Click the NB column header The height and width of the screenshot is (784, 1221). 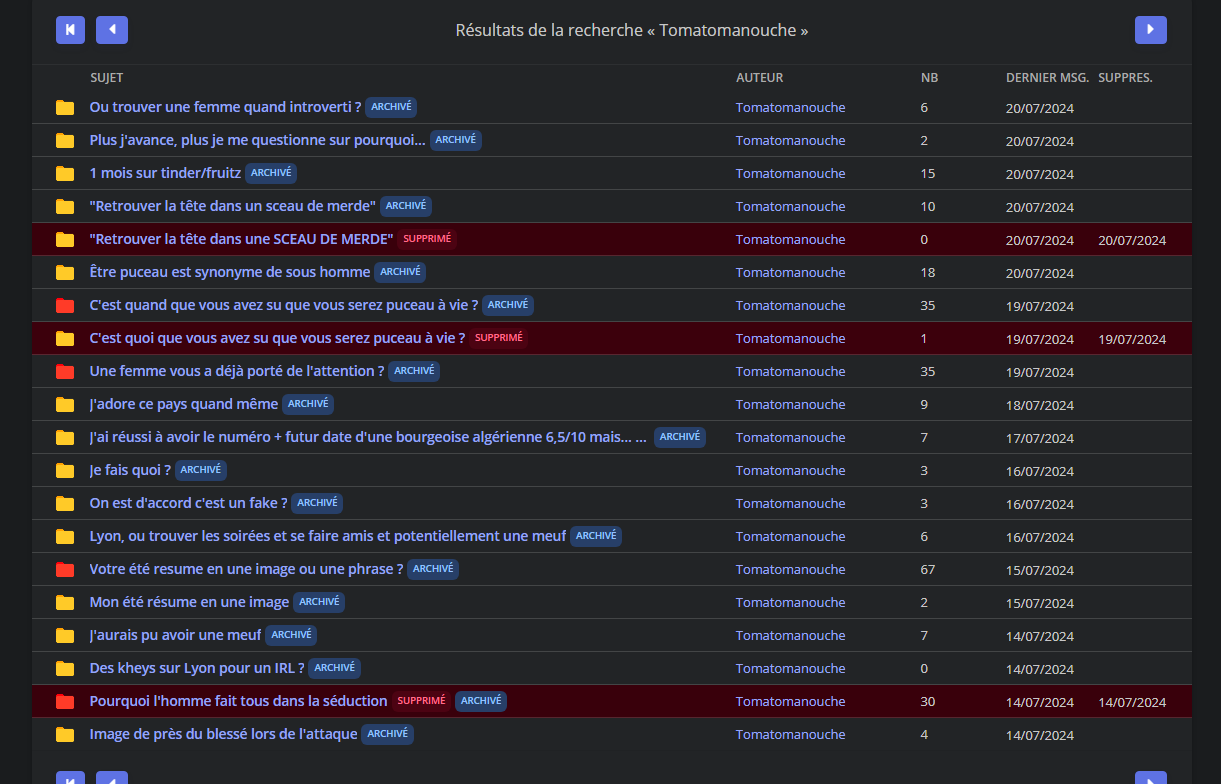(x=930, y=77)
